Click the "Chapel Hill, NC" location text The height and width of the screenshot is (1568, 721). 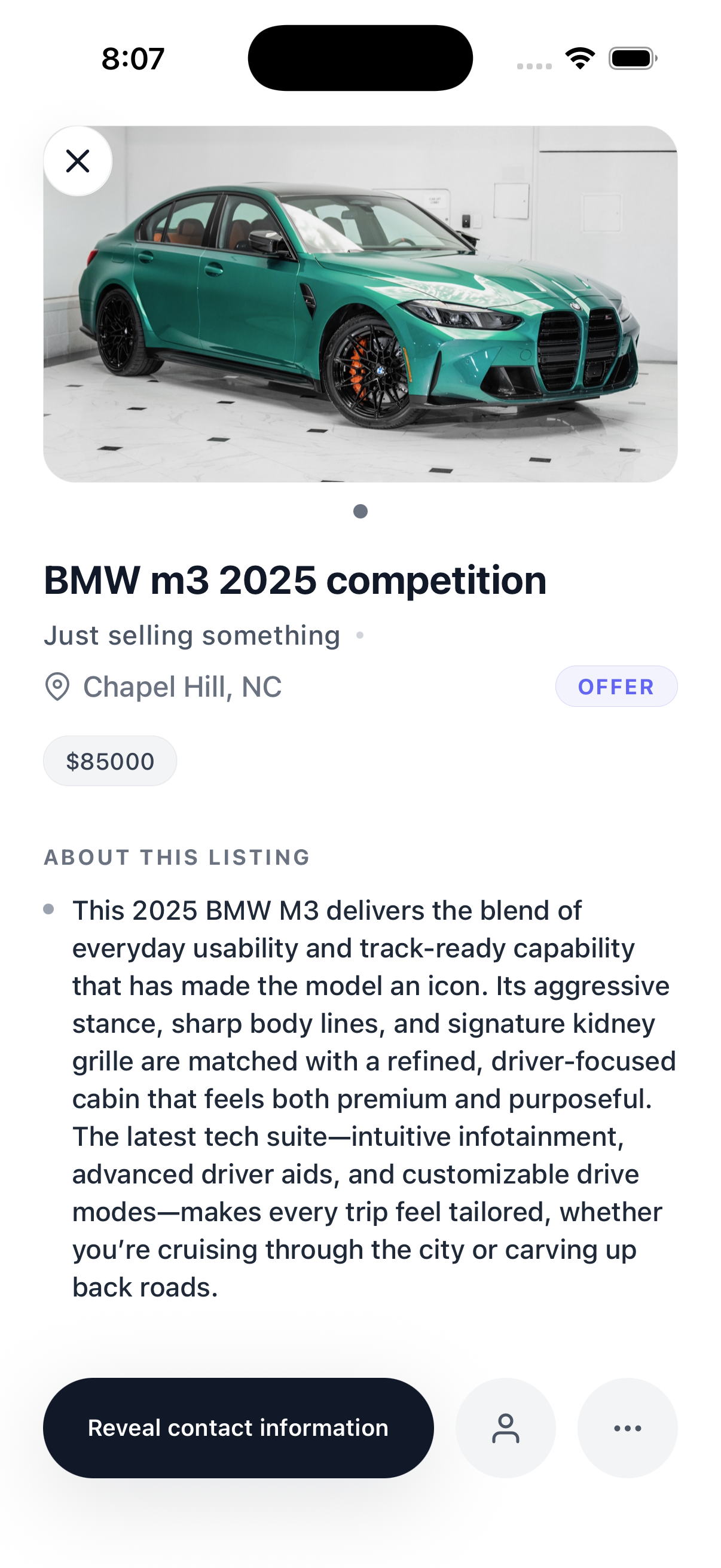182,687
